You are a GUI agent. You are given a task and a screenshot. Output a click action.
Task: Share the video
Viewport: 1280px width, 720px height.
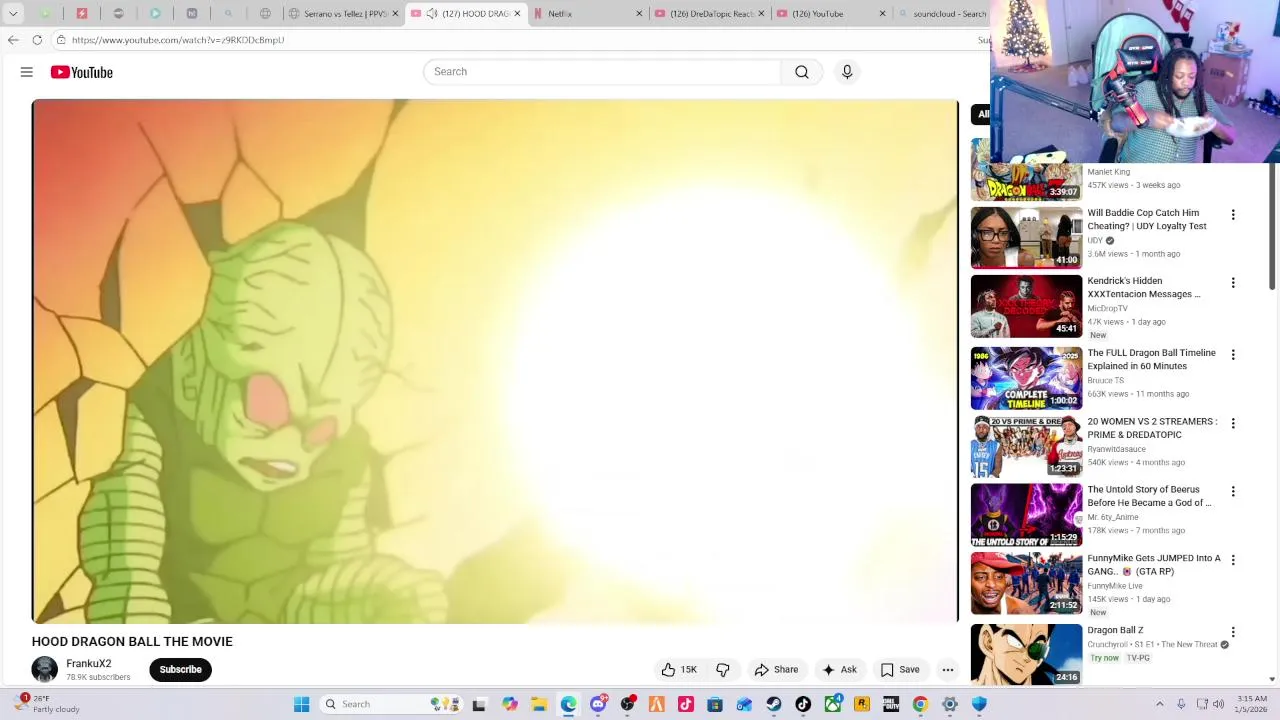[x=776, y=670]
